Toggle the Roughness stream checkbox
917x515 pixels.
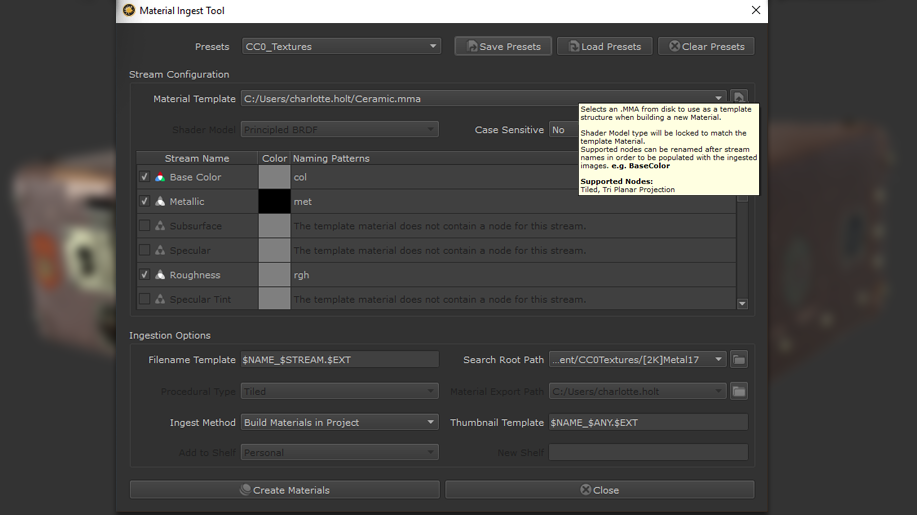point(145,275)
